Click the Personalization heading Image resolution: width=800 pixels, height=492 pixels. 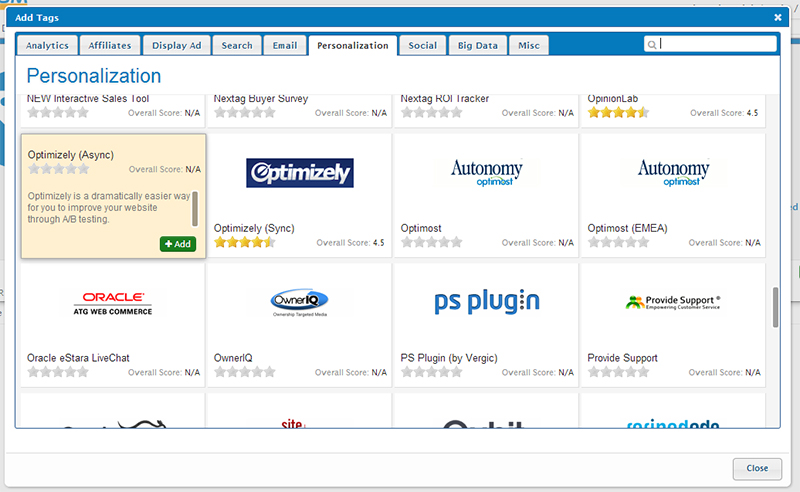point(94,76)
